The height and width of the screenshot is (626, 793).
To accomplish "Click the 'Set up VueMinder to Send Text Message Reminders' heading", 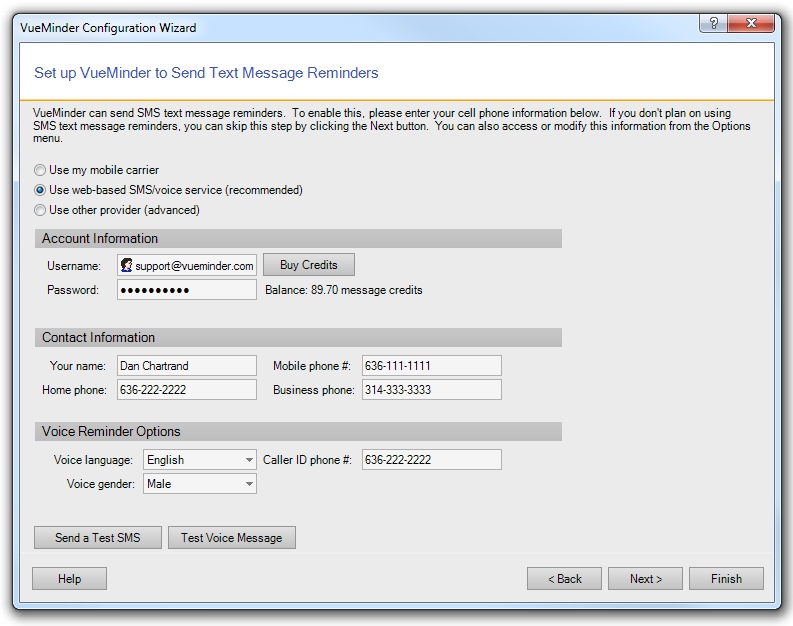I will coord(206,73).
